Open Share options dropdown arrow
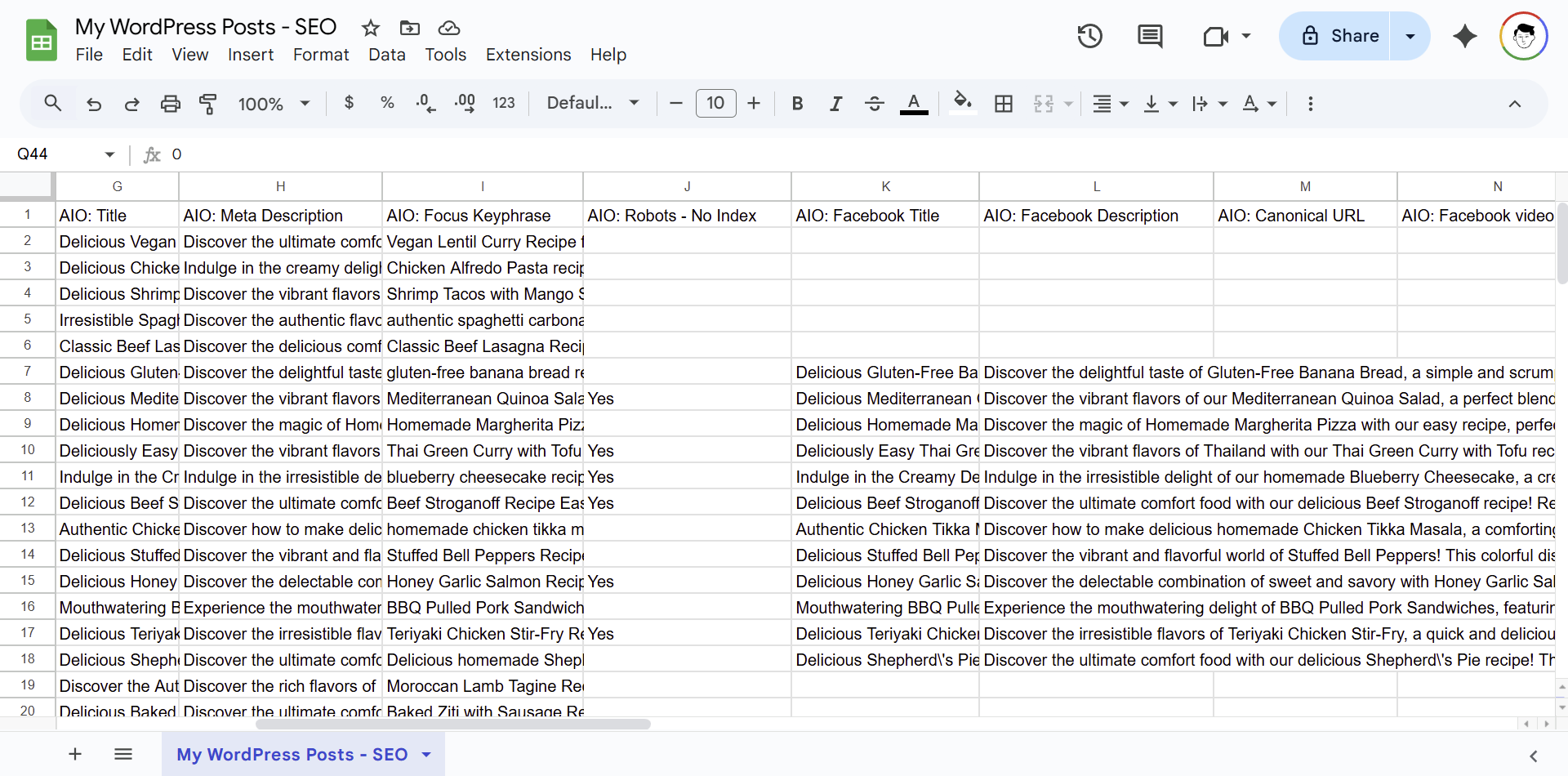Image resolution: width=1568 pixels, height=776 pixels. 1410,36
